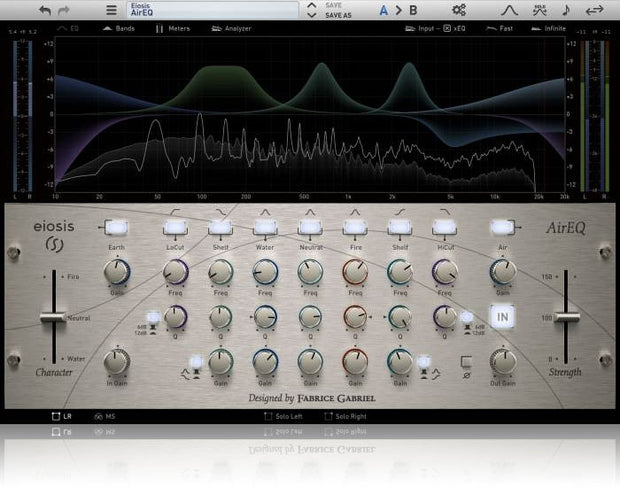Enable the Solo Right checkbox
620x487 pixels.
(x=328, y=416)
